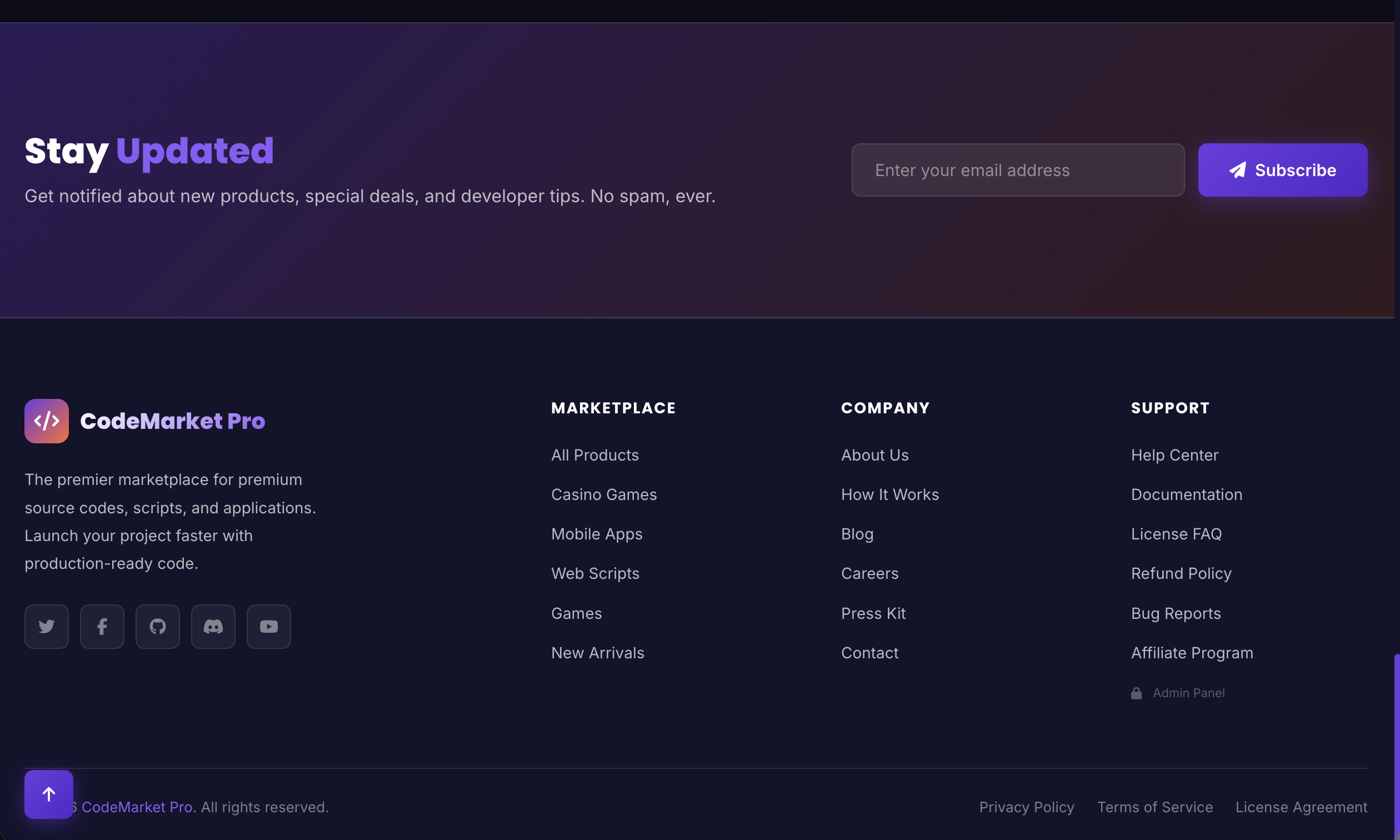This screenshot has height=840, width=1400.
Task: Open the Privacy Policy footer link
Action: tap(1026, 807)
